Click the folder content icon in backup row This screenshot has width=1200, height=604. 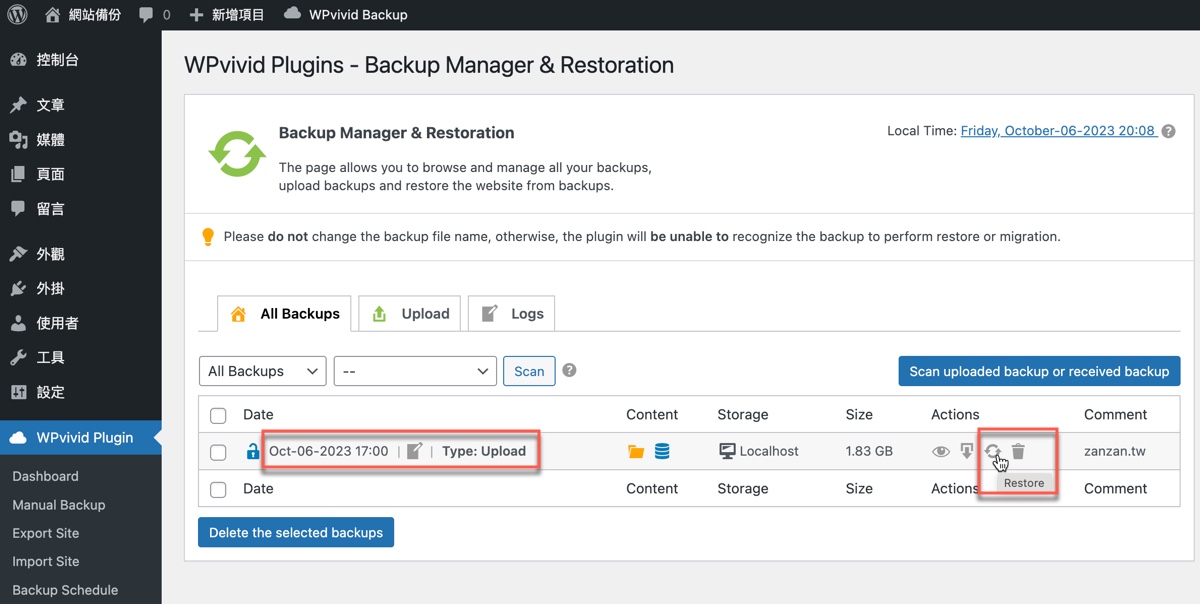(636, 452)
